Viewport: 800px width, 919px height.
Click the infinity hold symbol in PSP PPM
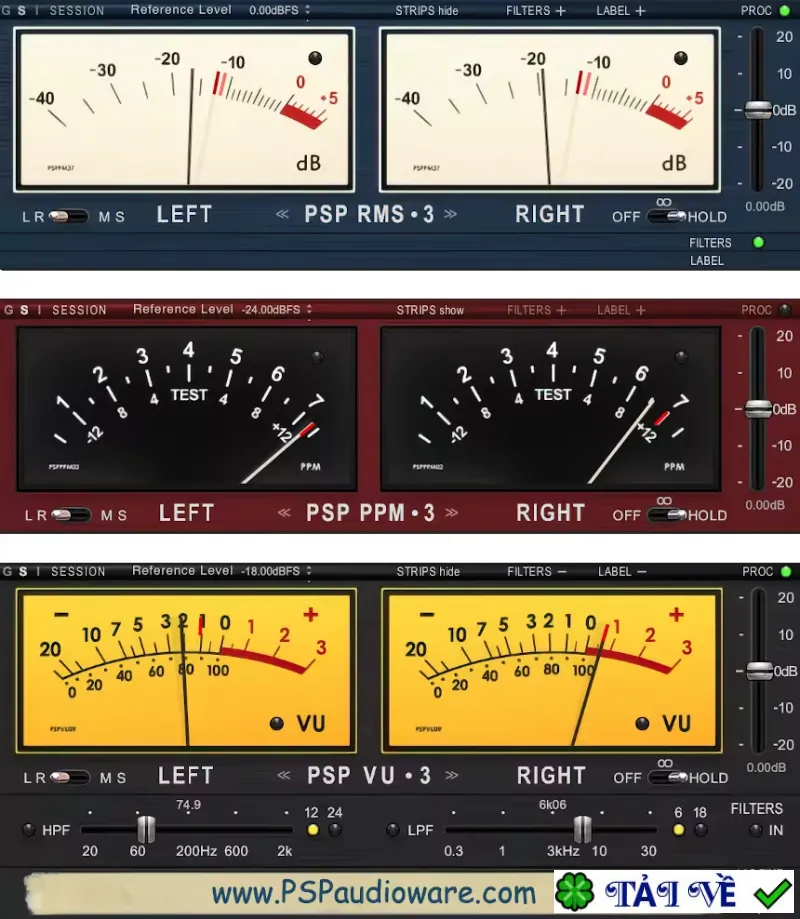[664, 501]
